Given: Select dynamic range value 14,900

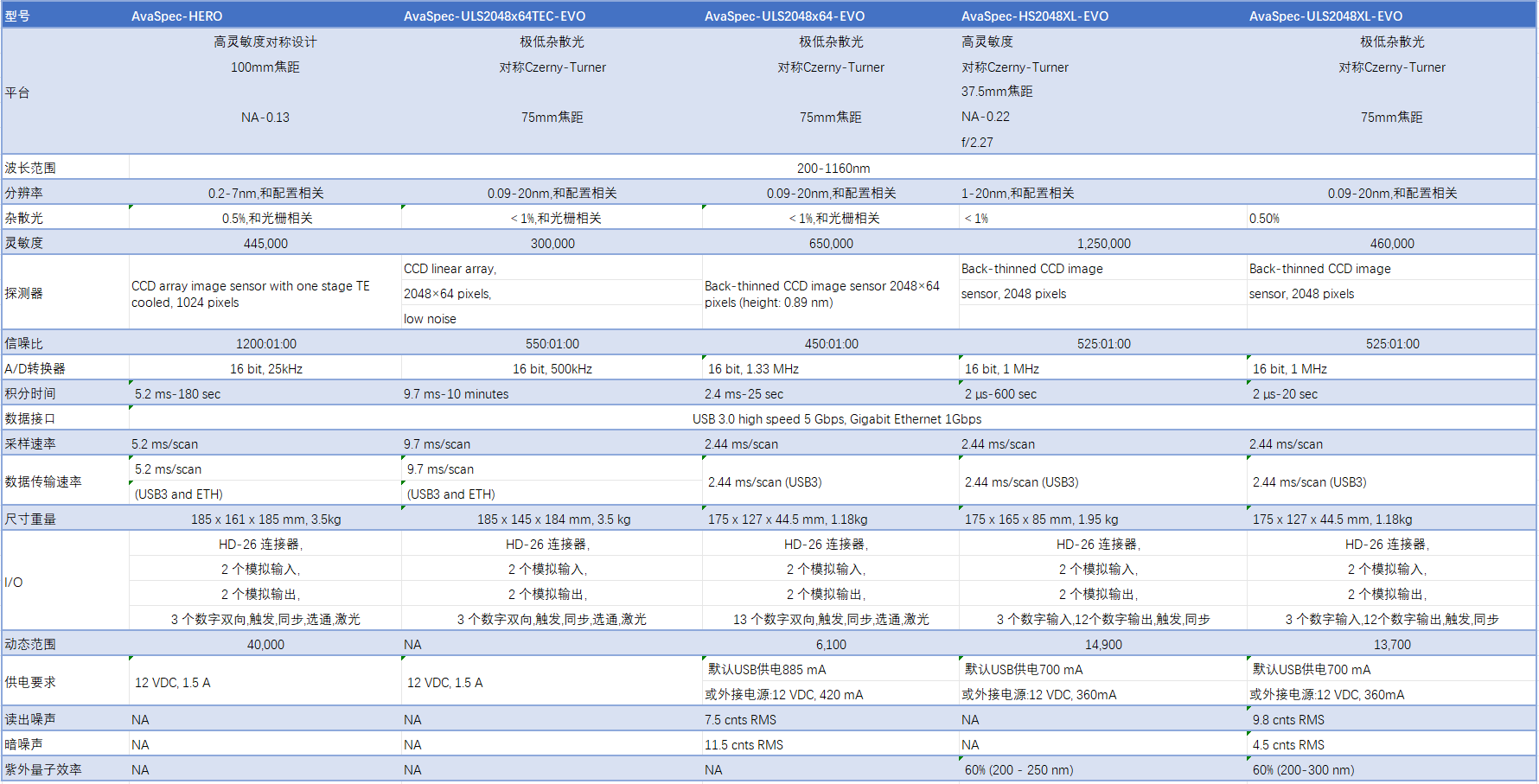Looking at the screenshot, I should click(x=1103, y=644).
